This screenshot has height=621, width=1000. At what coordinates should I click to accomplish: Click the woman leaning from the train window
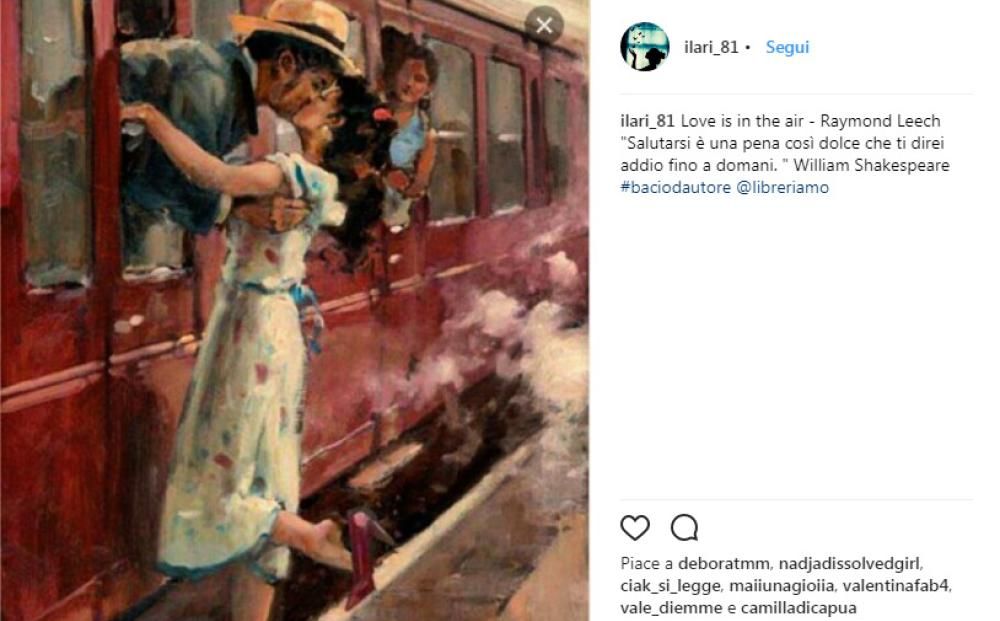412,120
